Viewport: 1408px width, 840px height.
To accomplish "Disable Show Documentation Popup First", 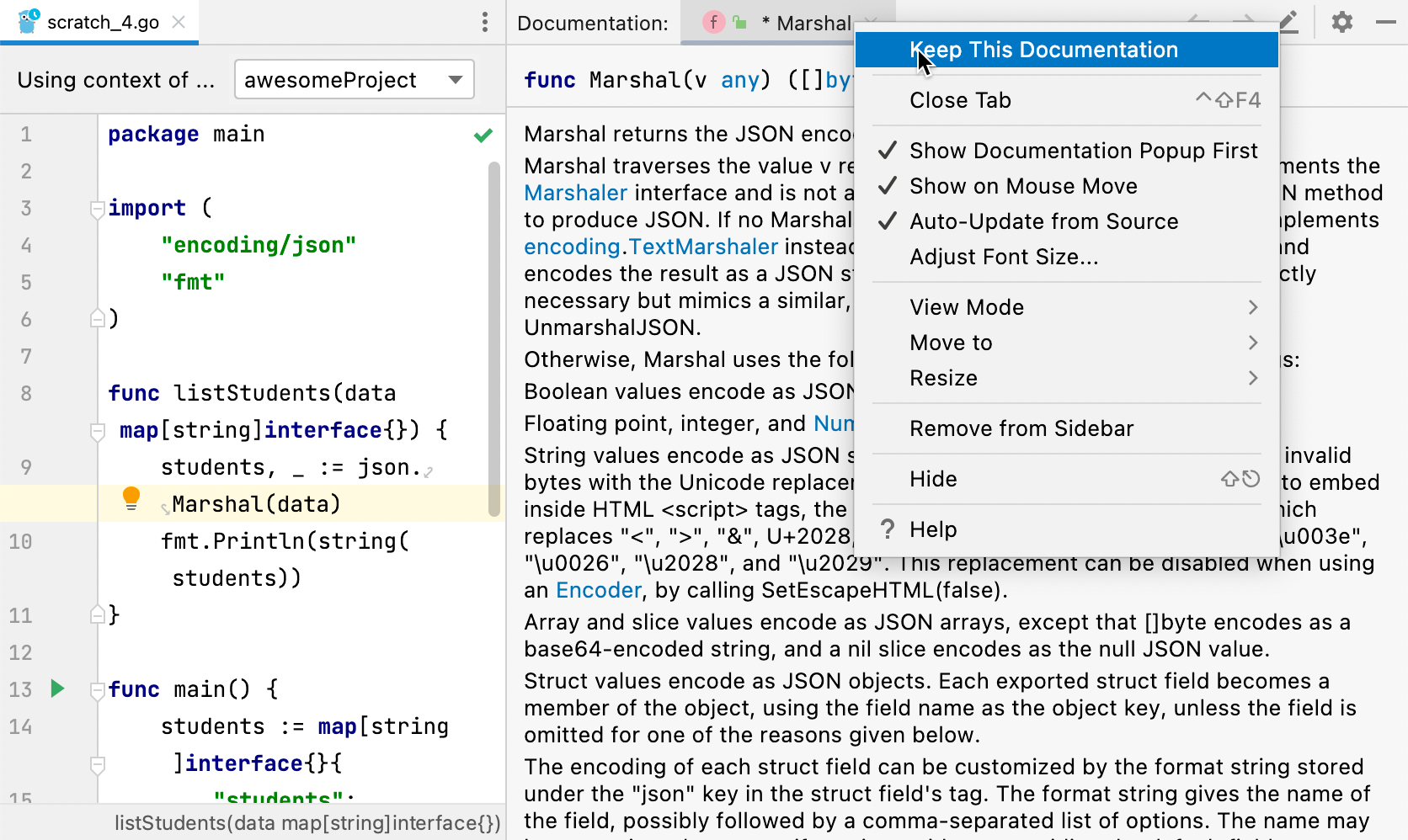I will pyautogui.click(x=1084, y=150).
